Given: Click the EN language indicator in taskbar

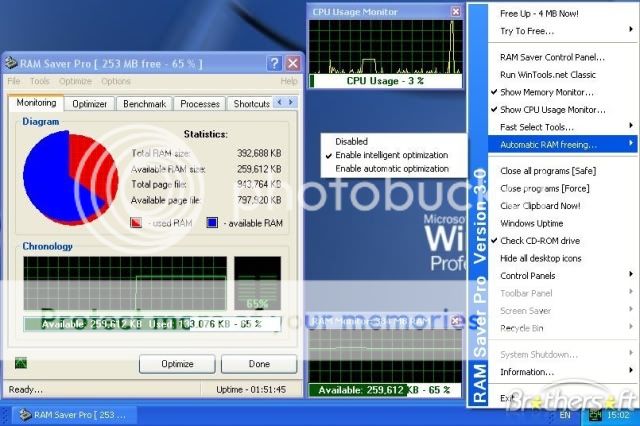Looking at the screenshot, I should click(564, 414).
